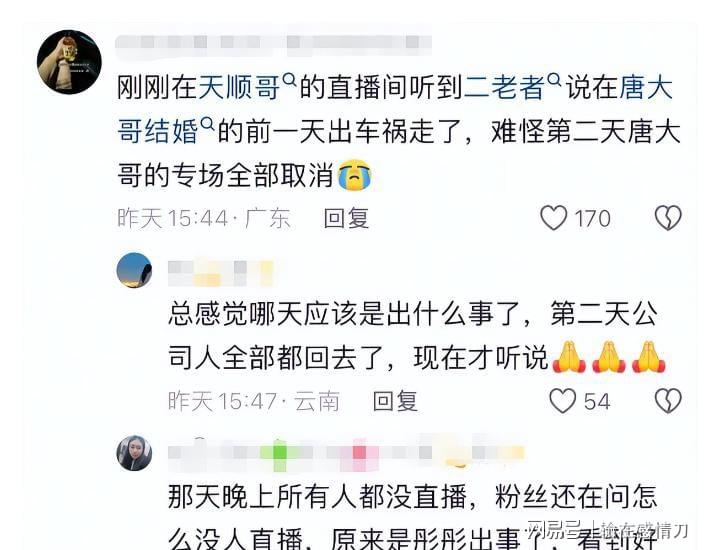Like the comment with 170 likes
The image size is (708, 550).
click(554, 218)
